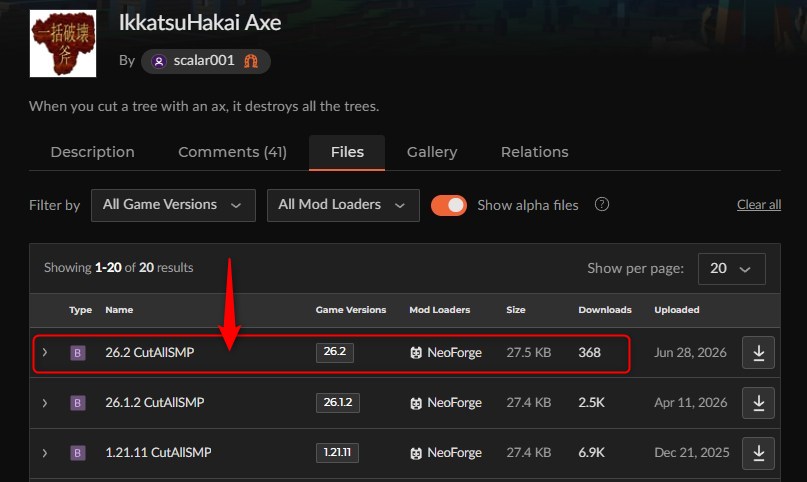807x482 pixels.
Task: Open the IkkatsuHakai Axe project logo thumbnail
Action: click(63, 44)
